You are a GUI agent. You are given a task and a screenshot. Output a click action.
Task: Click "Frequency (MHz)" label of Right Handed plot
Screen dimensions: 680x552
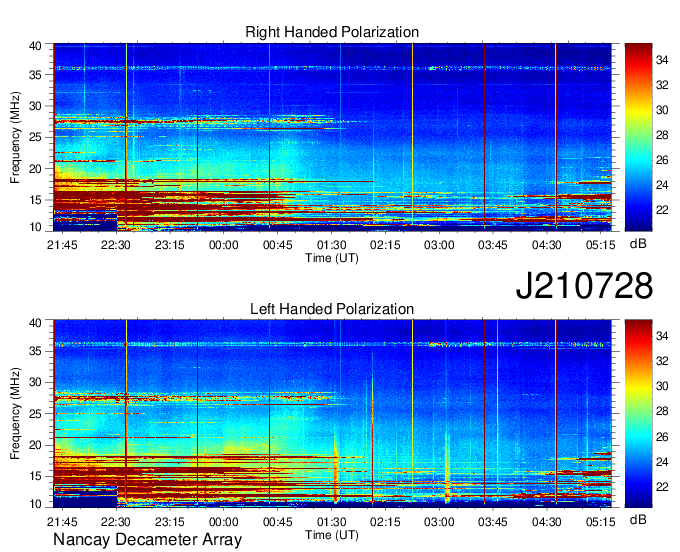point(16,137)
